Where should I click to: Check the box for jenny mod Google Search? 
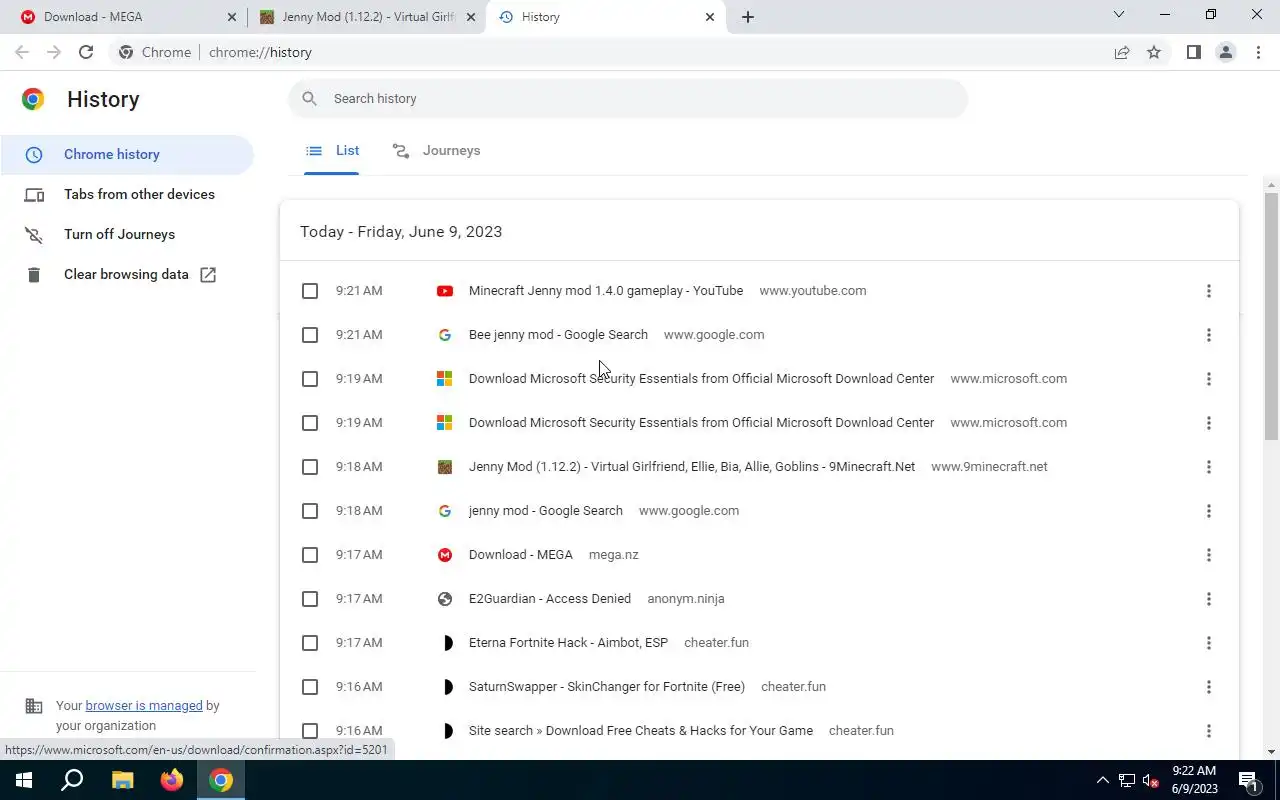click(x=310, y=511)
